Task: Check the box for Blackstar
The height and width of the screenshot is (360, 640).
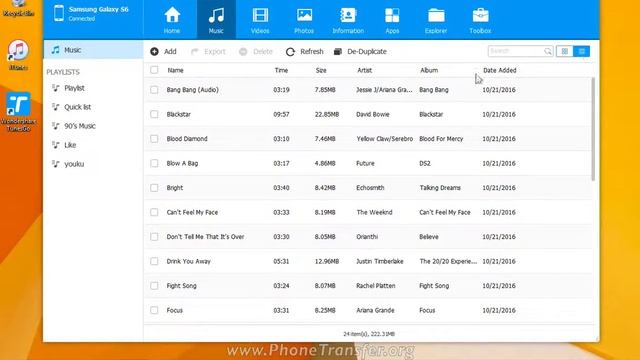Action: (154, 114)
